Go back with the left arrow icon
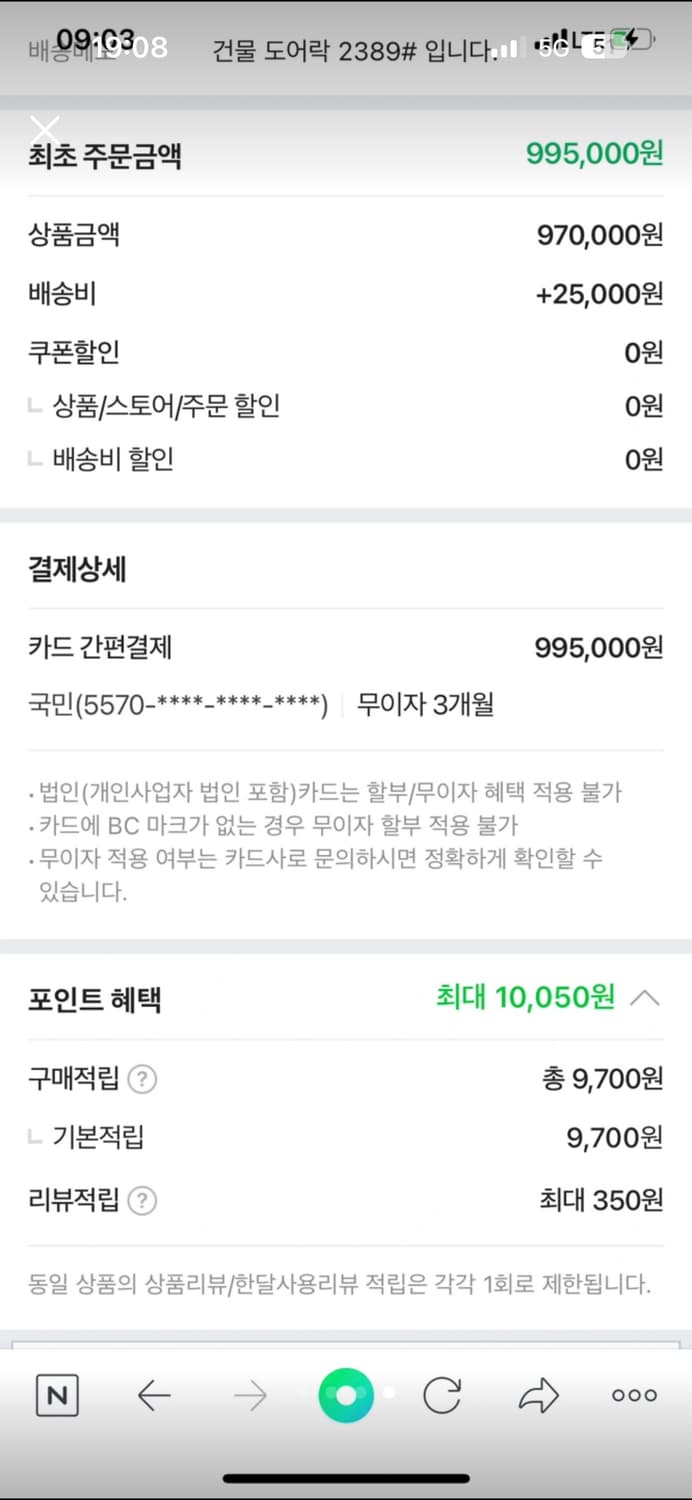This screenshot has height=1500, width=692. [x=153, y=1395]
